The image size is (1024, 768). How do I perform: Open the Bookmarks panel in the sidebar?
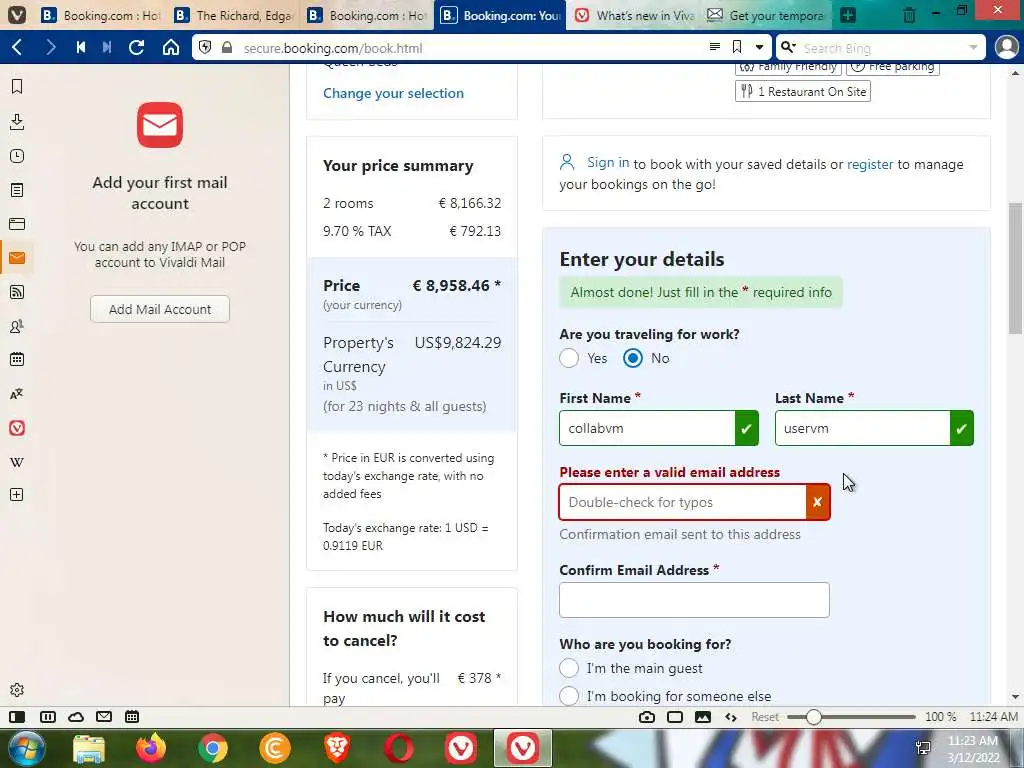(x=17, y=87)
